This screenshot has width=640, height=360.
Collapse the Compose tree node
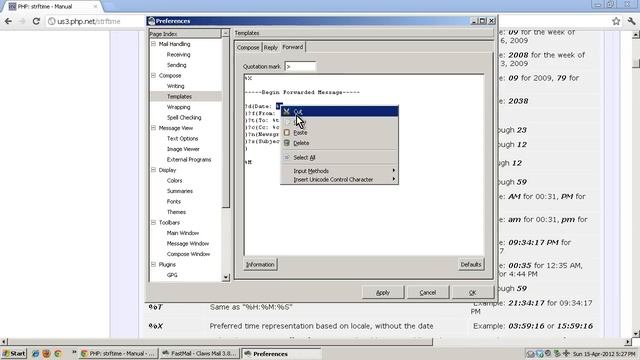pyautogui.click(x=153, y=76)
